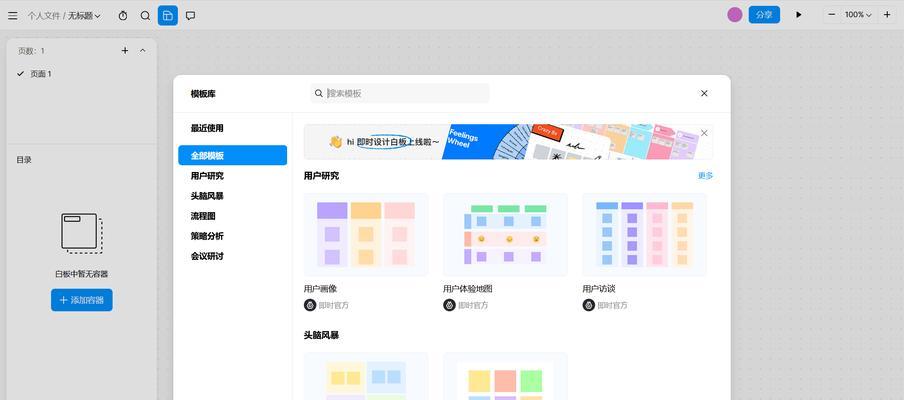Start presentation with the play button
The height and width of the screenshot is (400, 904).
click(x=798, y=15)
